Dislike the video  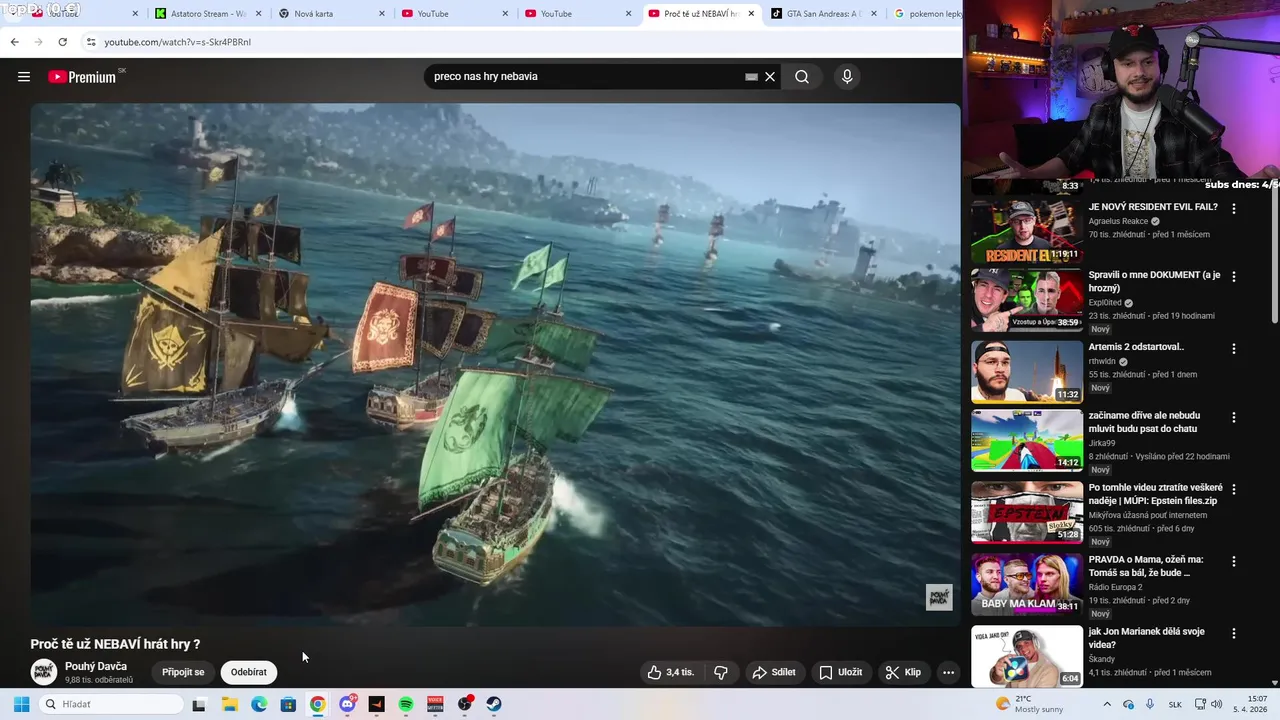pyautogui.click(x=721, y=672)
